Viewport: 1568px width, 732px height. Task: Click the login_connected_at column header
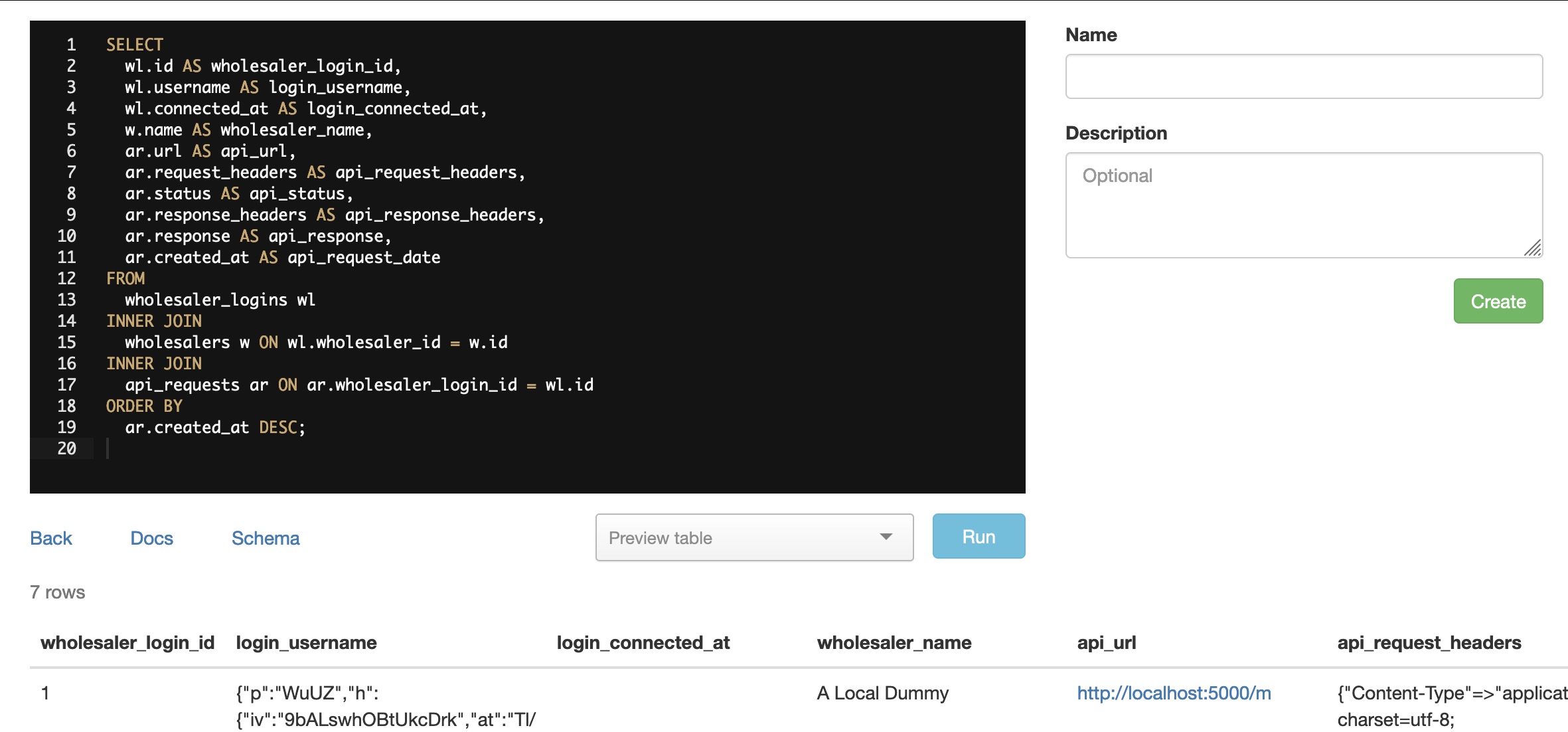click(643, 643)
